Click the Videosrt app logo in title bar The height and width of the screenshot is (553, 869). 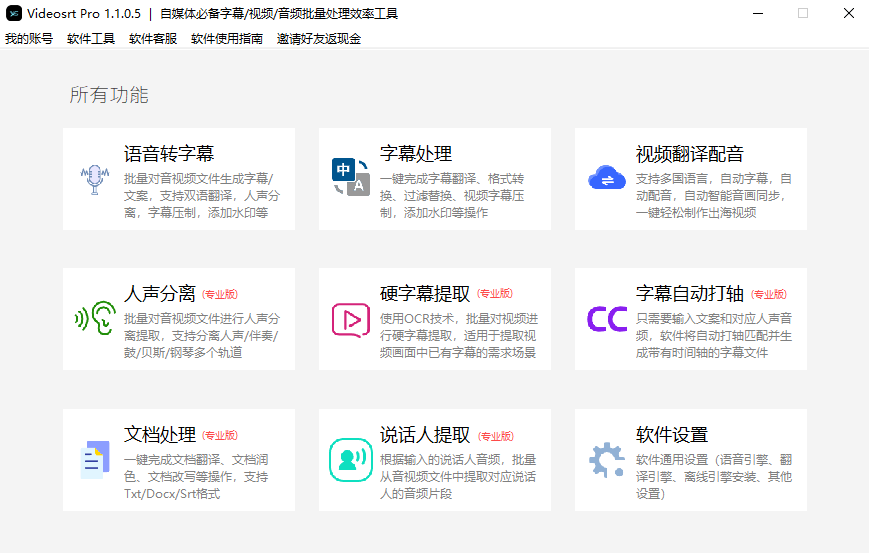tap(14, 13)
